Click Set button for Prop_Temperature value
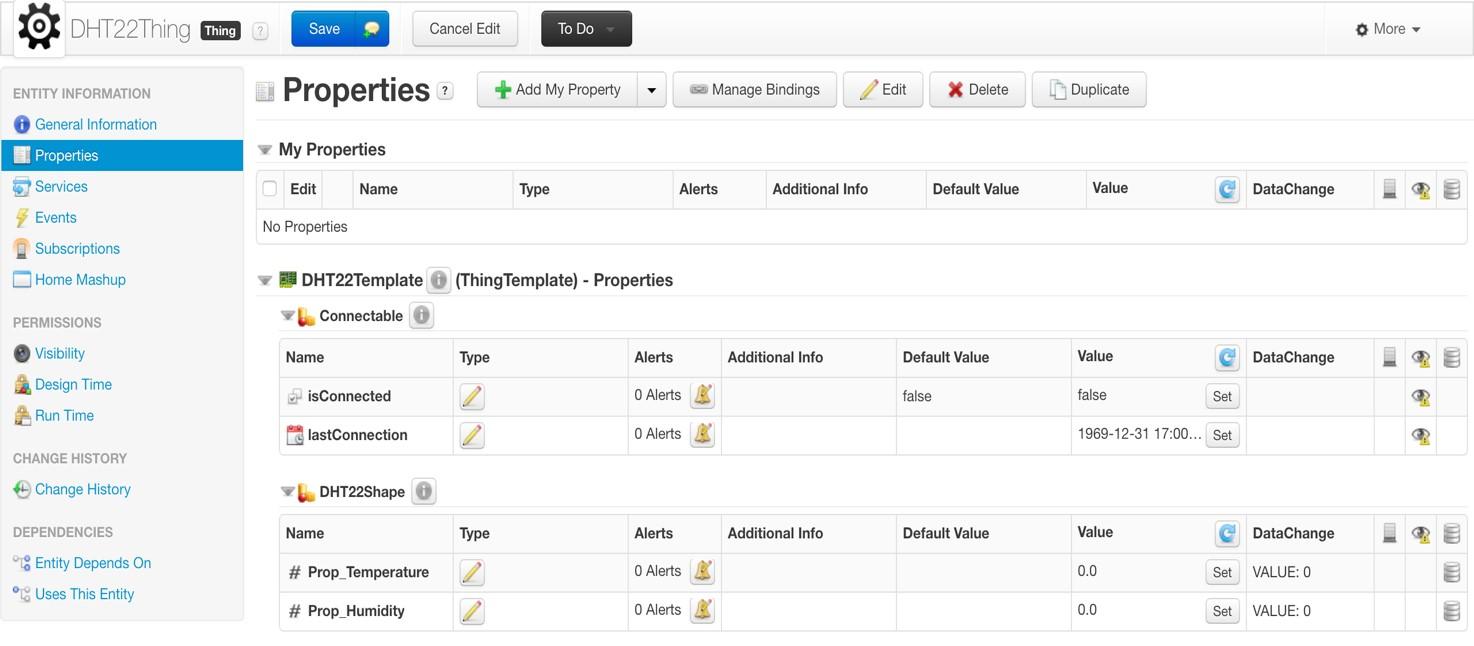 click(x=1222, y=572)
